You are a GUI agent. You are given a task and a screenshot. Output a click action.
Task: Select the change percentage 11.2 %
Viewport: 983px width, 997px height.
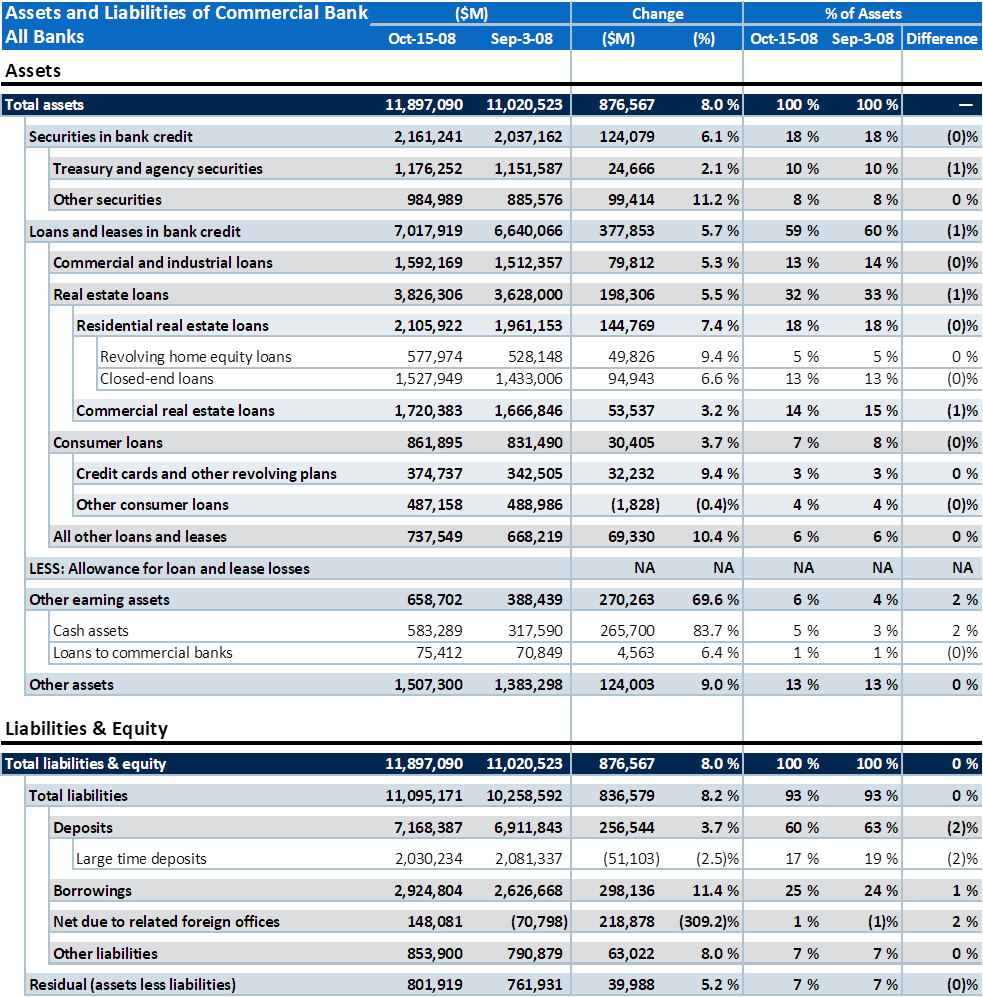[x=716, y=200]
